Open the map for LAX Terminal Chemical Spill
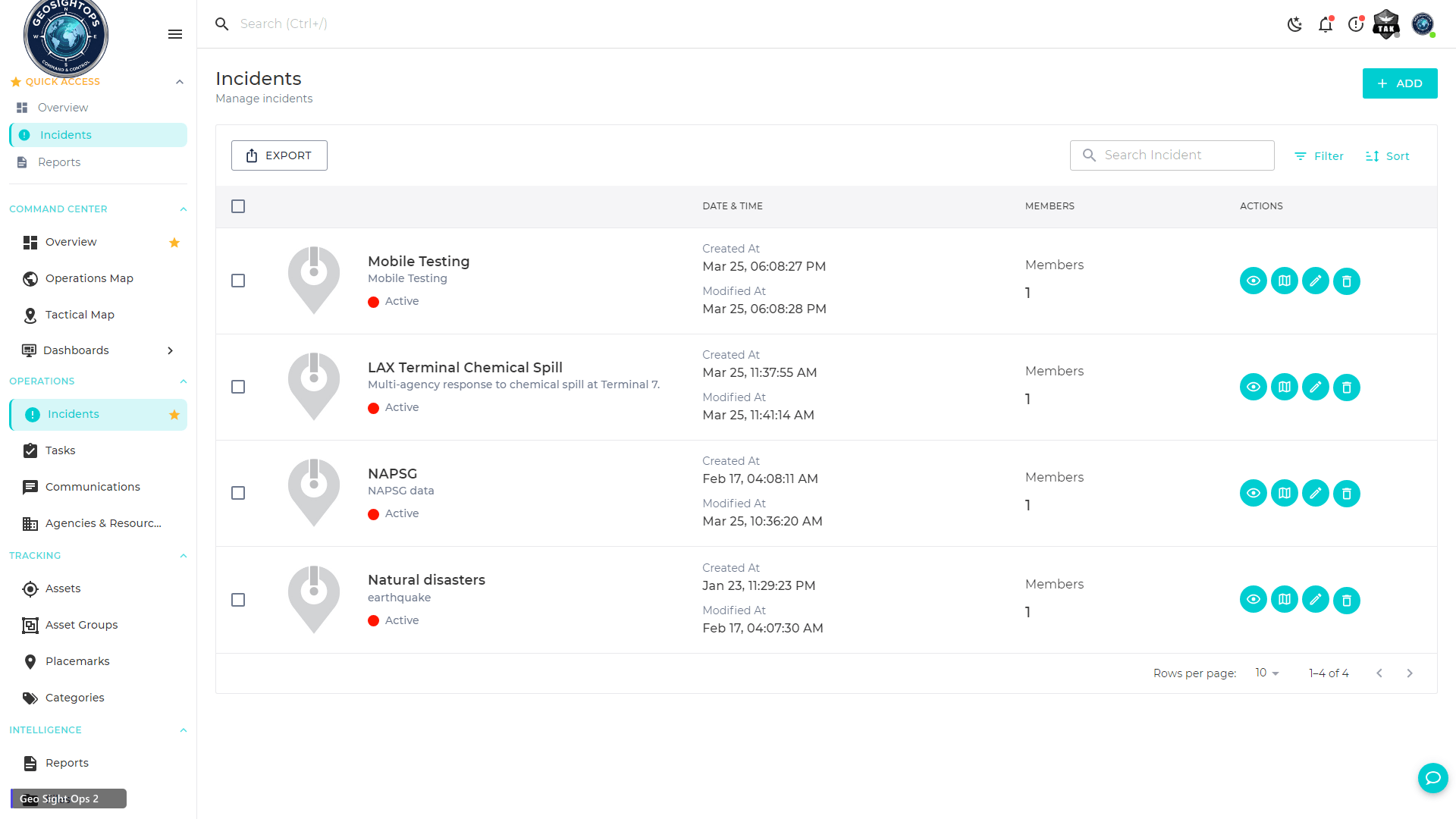The height and width of the screenshot is (819, 1456). tap(1284, 387)
